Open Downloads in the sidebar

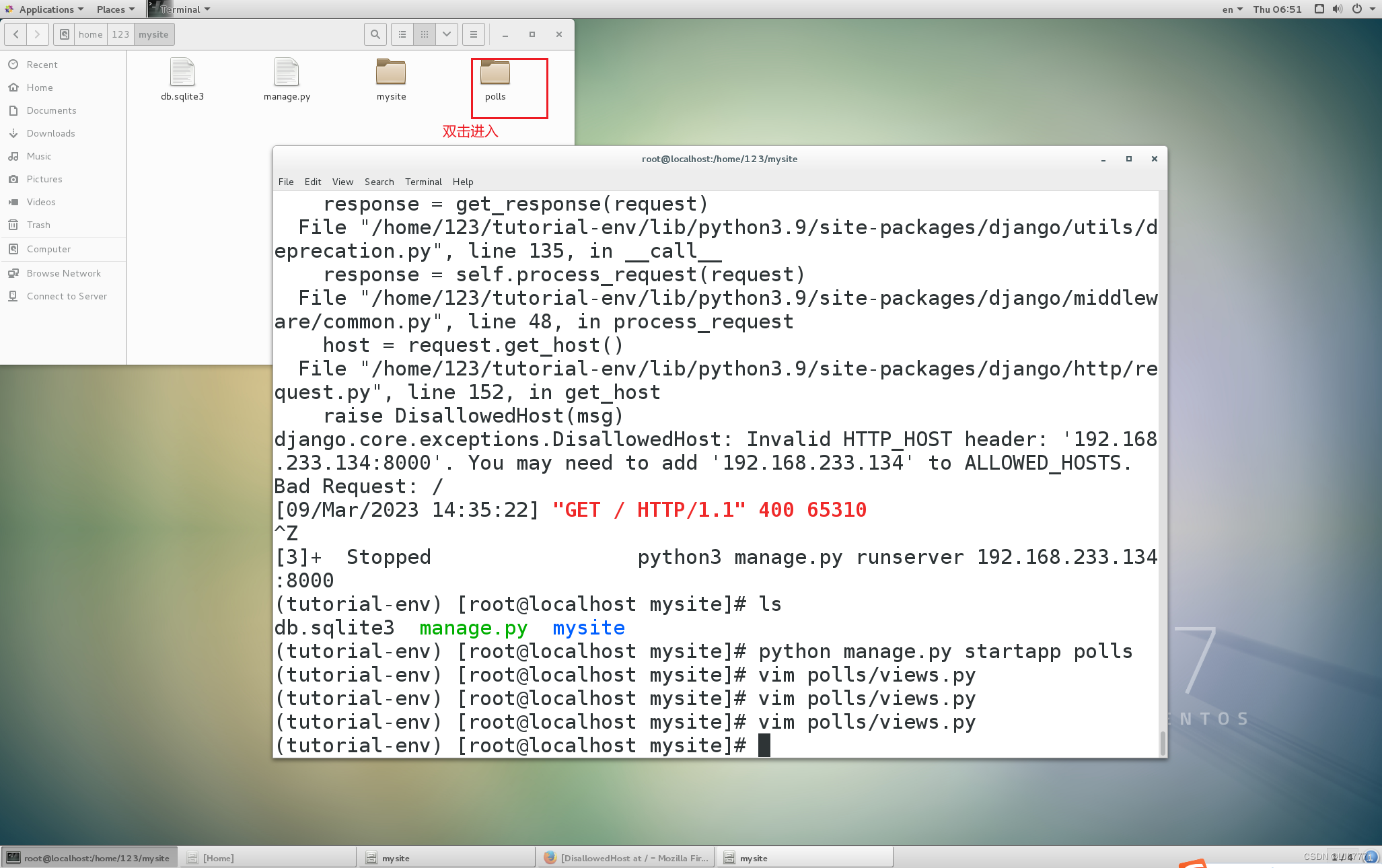click(50, 133)
